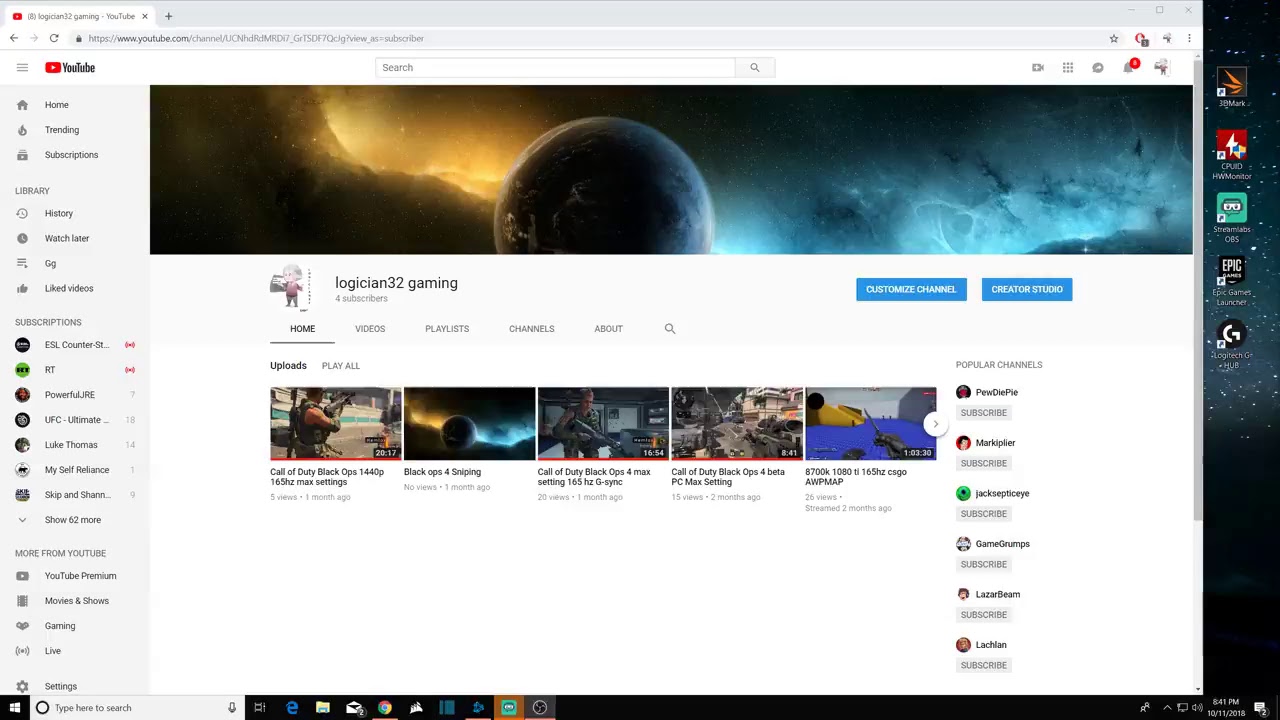The height and width of the screenshot is (720, 1280).
Task: Subscribe to LazarBeam
Action: click(984, 615)
